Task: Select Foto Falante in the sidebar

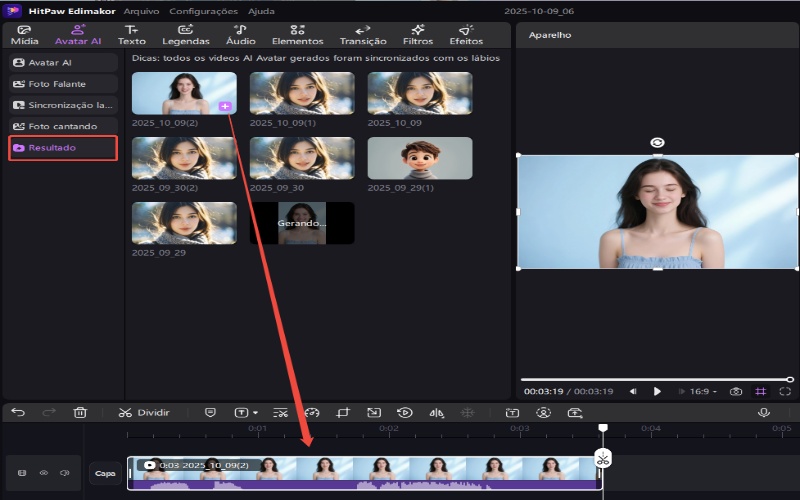Action: [x=57, y=84]
